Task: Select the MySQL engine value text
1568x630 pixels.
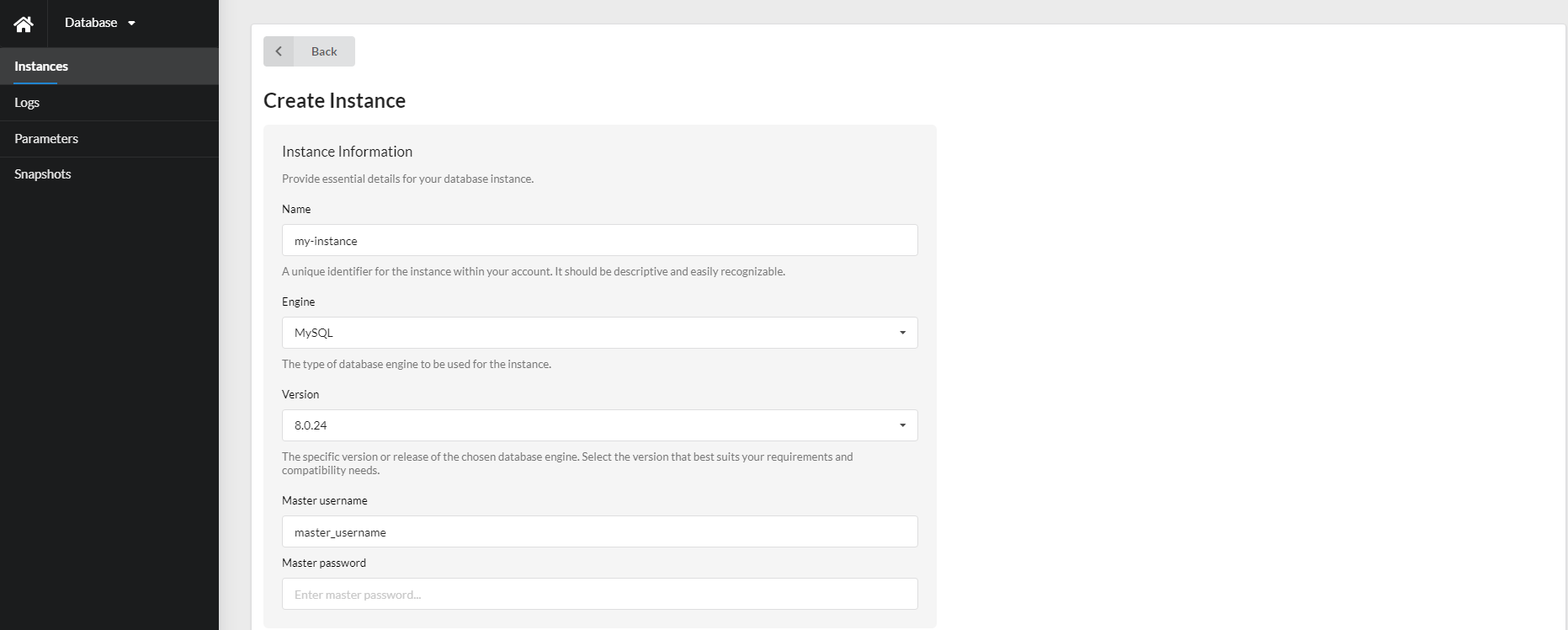Action: (x=313, y=332)
